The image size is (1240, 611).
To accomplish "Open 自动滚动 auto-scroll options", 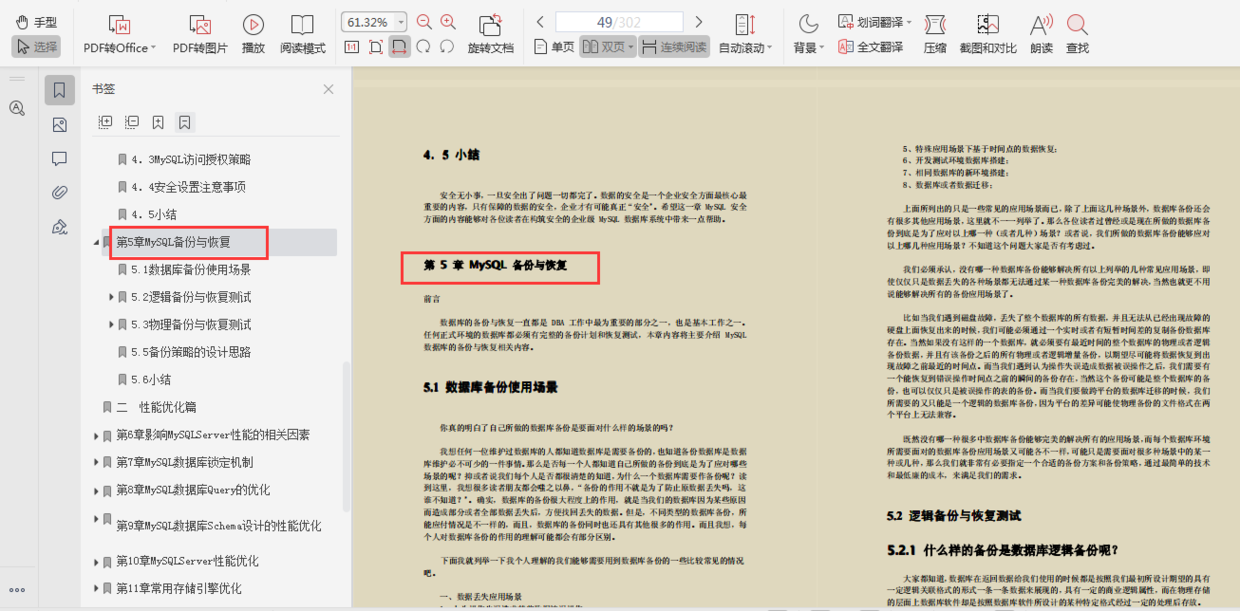I will 745,34.
